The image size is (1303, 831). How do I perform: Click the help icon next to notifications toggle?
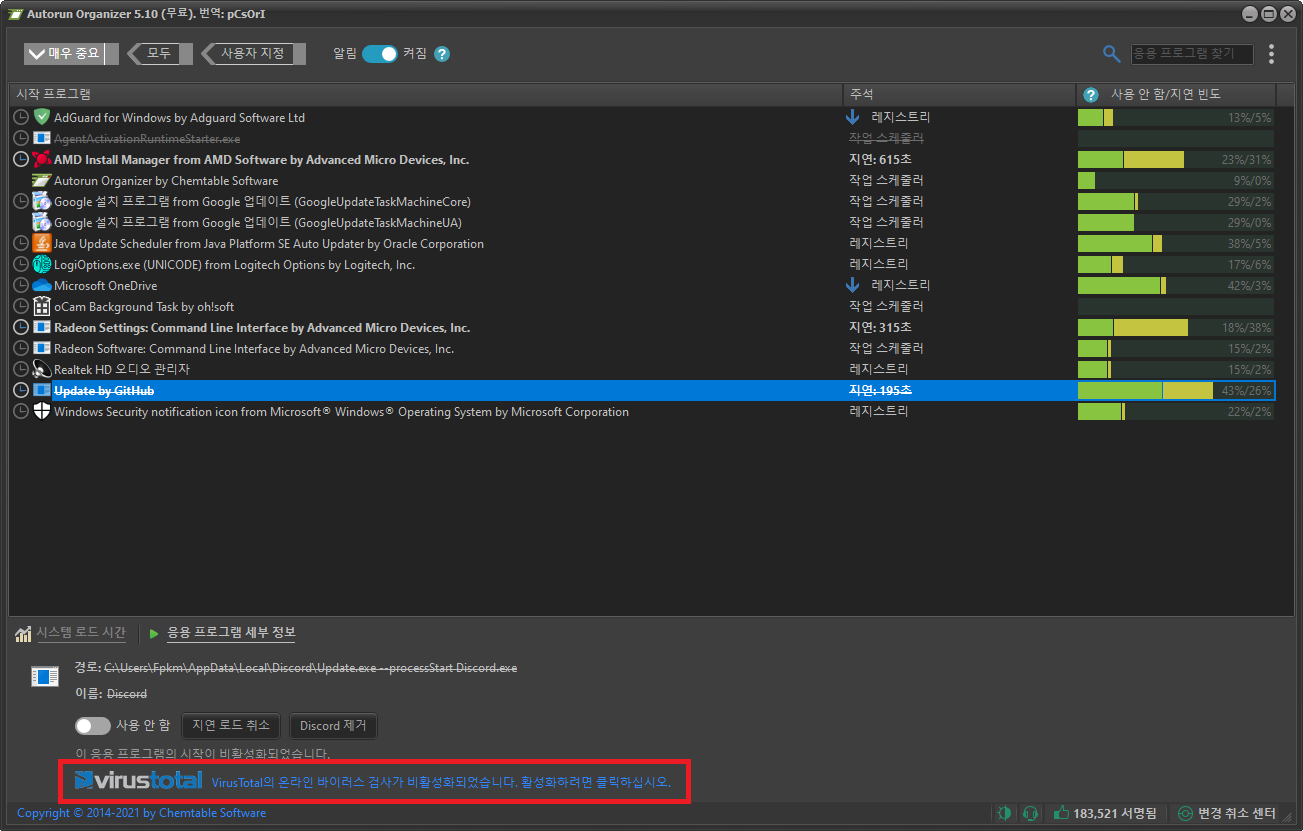[442, 54]
